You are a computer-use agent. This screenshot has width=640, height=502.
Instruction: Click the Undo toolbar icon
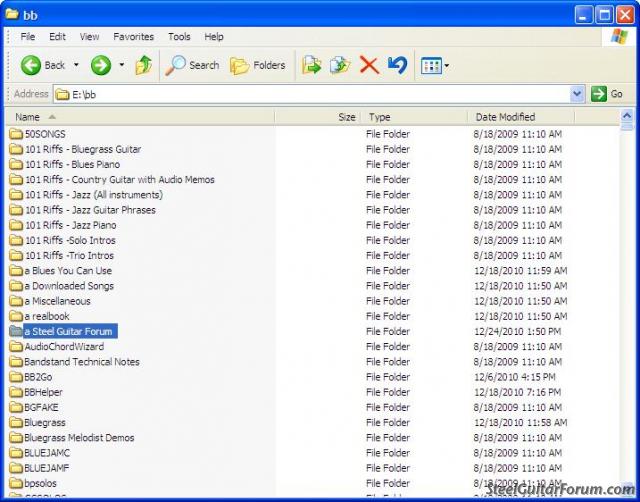point(397,65)
